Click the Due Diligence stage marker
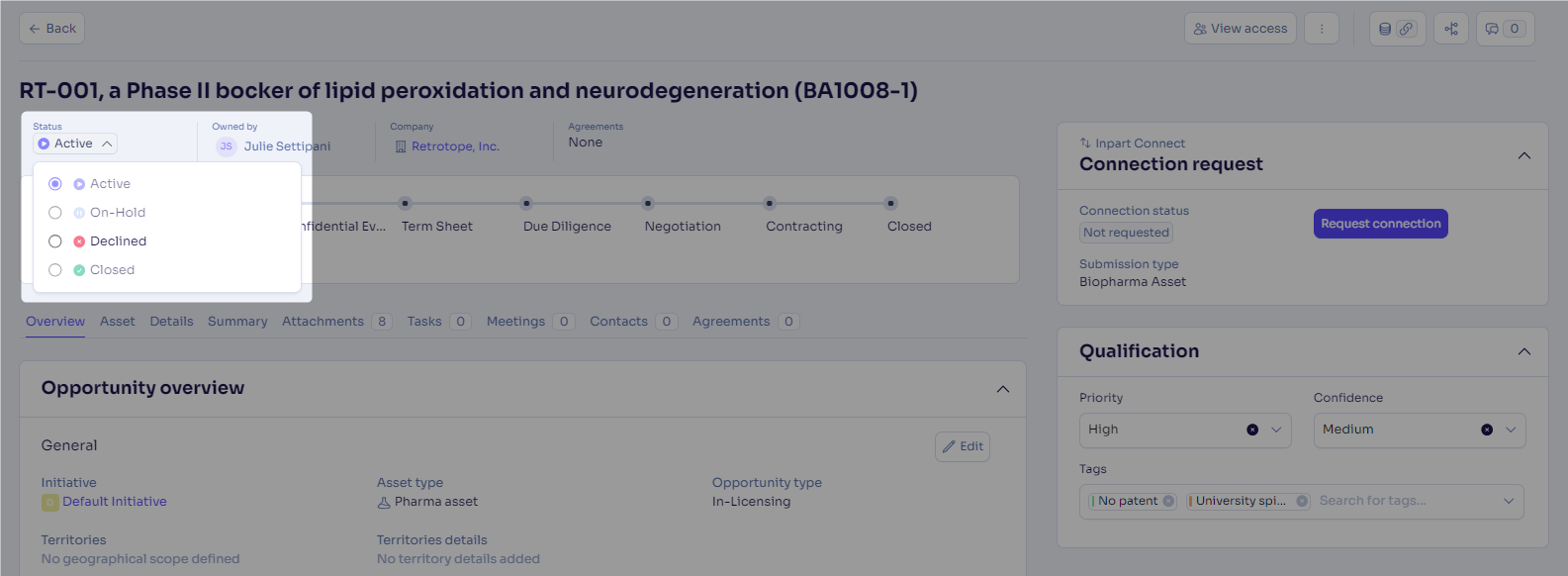The height and width of the screenshot is (576, 1568). [526, 203]
